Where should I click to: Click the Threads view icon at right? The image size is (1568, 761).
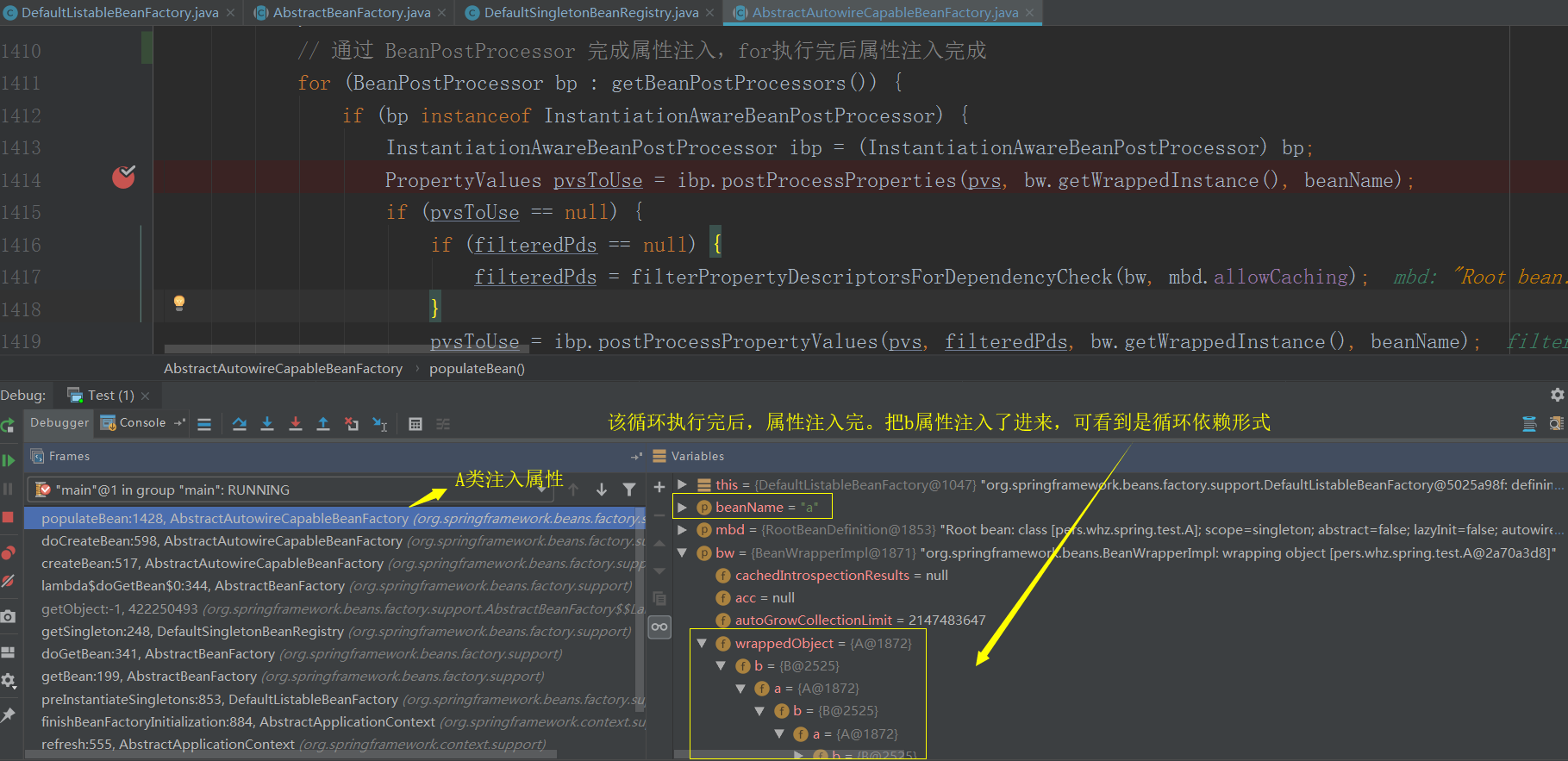pyautogui.click(x=1529, y=424)
